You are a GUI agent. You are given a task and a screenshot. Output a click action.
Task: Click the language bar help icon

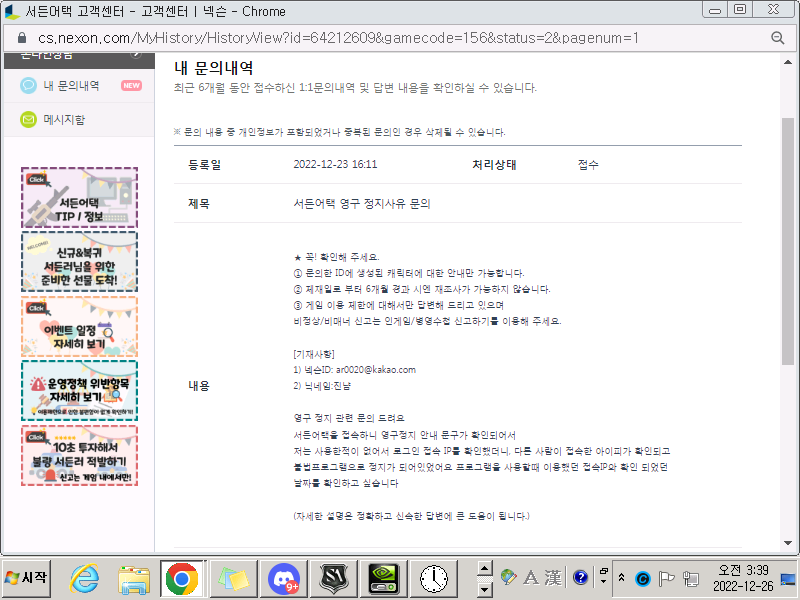(x=580, y=577)
